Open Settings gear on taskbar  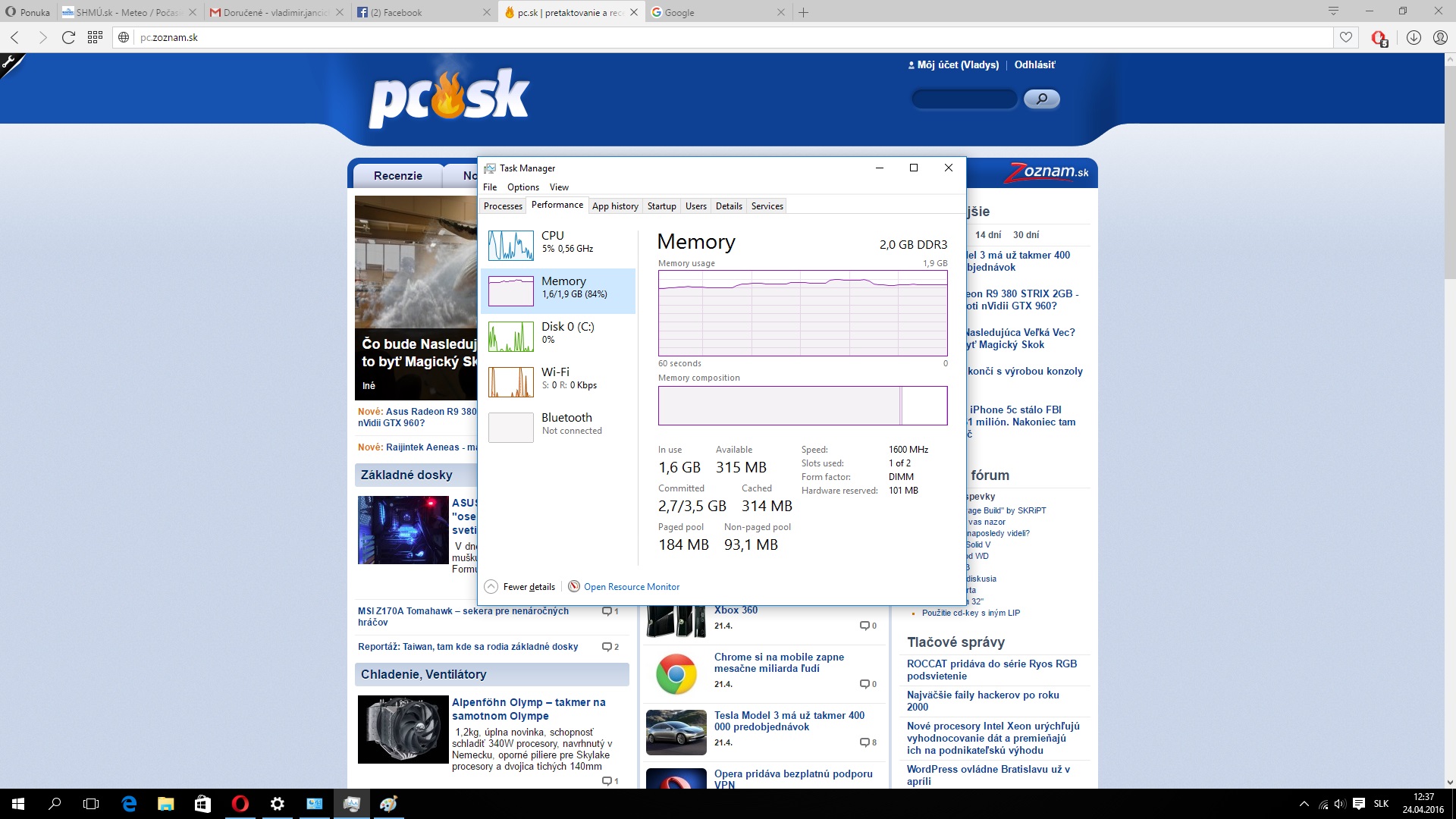(277, 804)
